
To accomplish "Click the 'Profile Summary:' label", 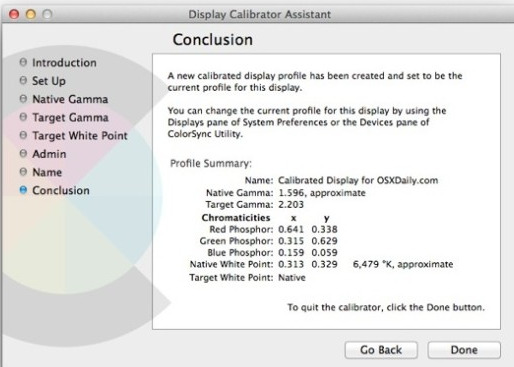I will tap(211, 164).
